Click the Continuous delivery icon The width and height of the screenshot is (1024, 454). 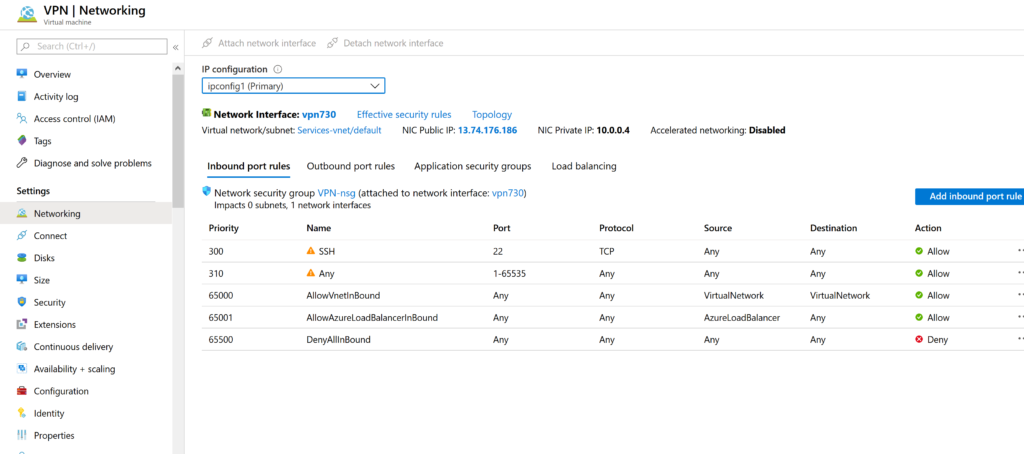coord(22,346)
